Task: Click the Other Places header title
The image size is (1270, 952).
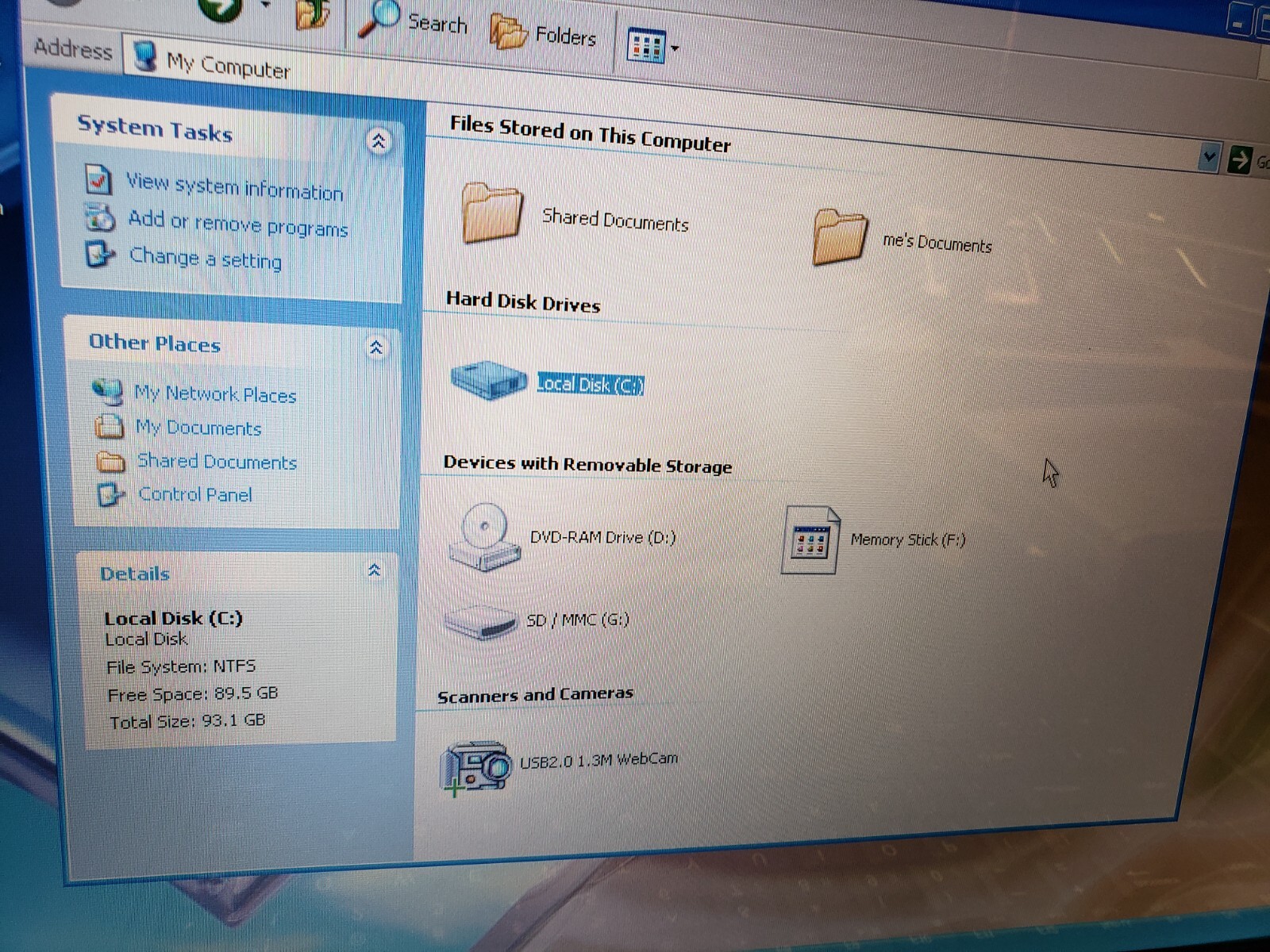Action: pyautogui.click(x=155, y=343)
